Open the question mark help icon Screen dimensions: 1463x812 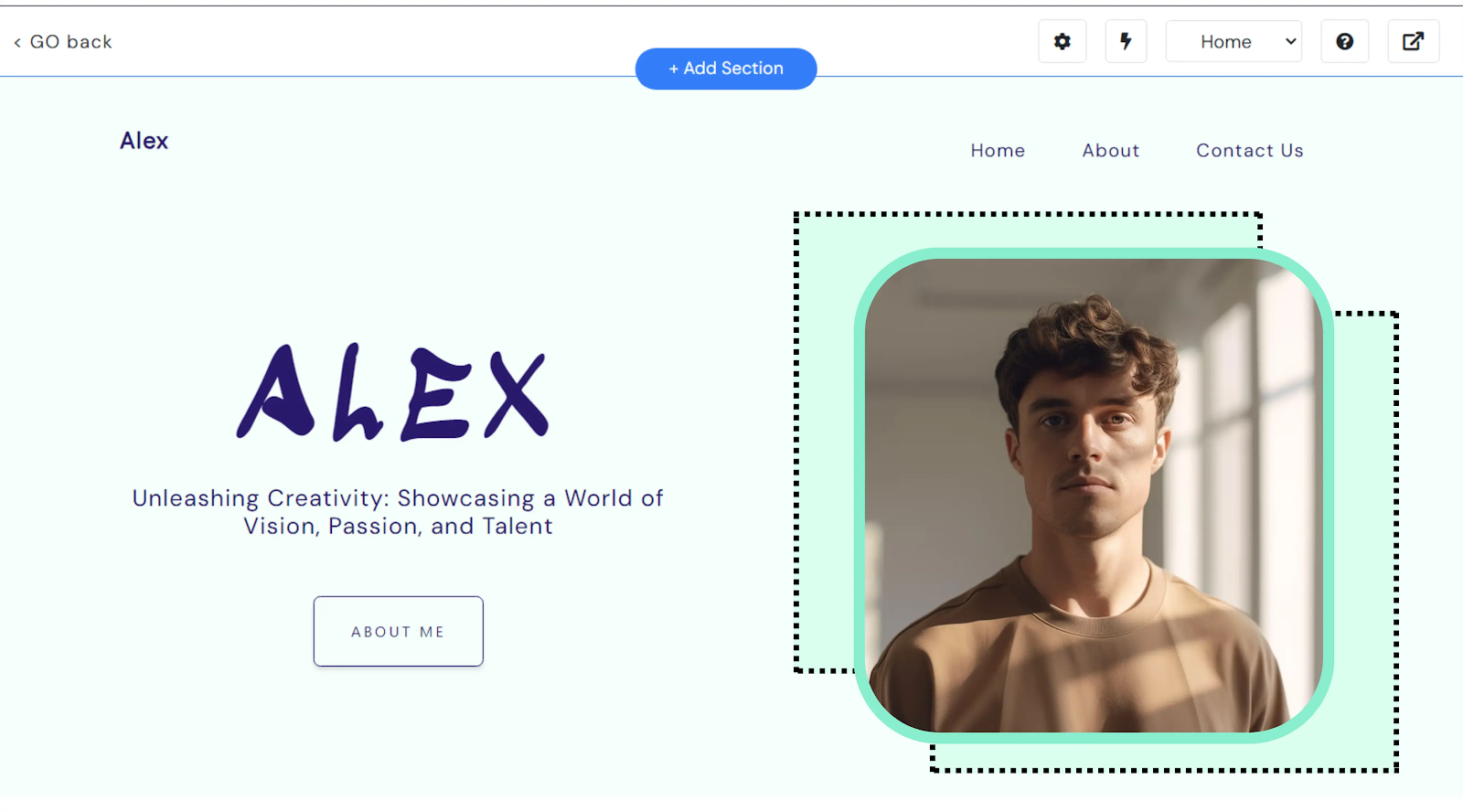coord(1344,41)
